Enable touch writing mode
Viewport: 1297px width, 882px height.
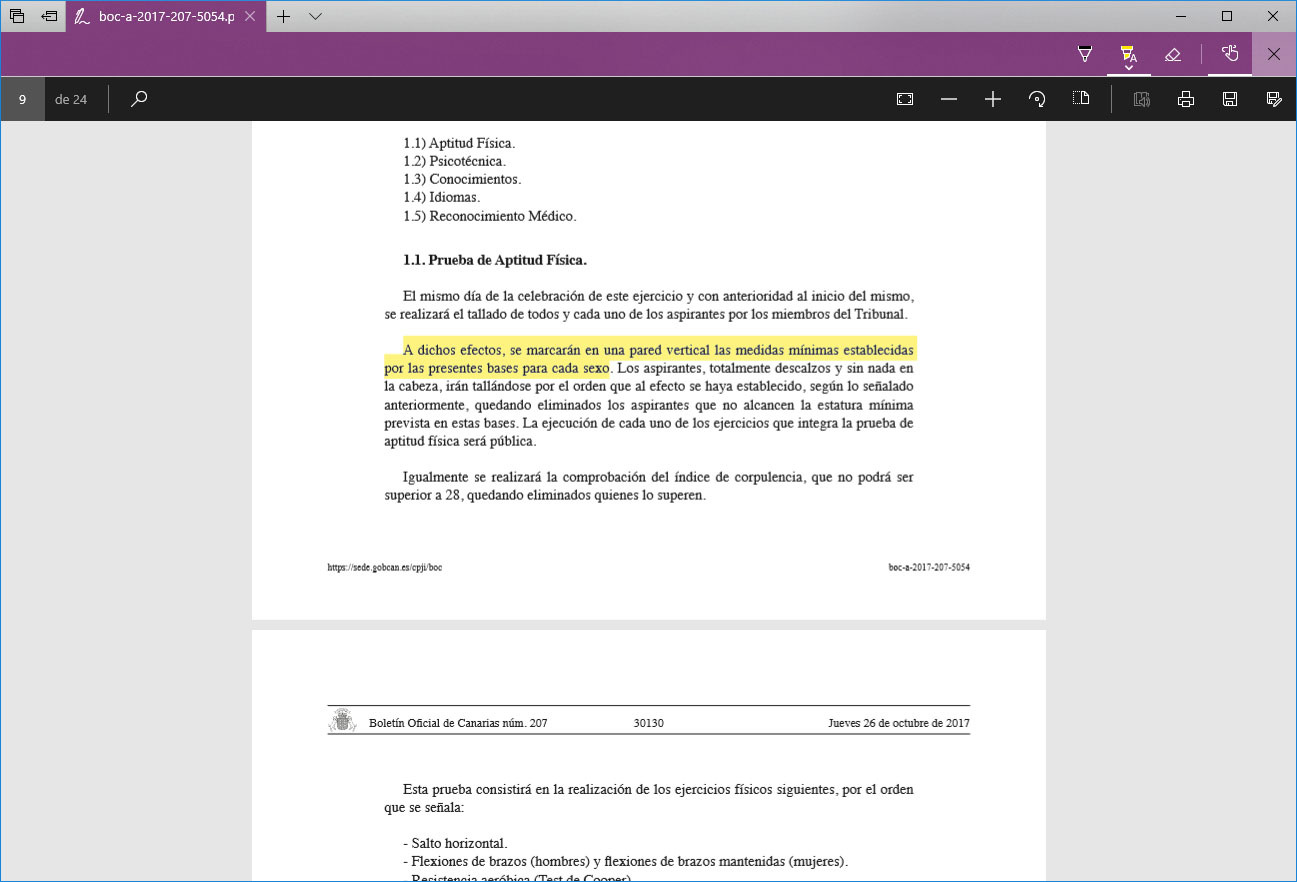tap(1229, 54)
